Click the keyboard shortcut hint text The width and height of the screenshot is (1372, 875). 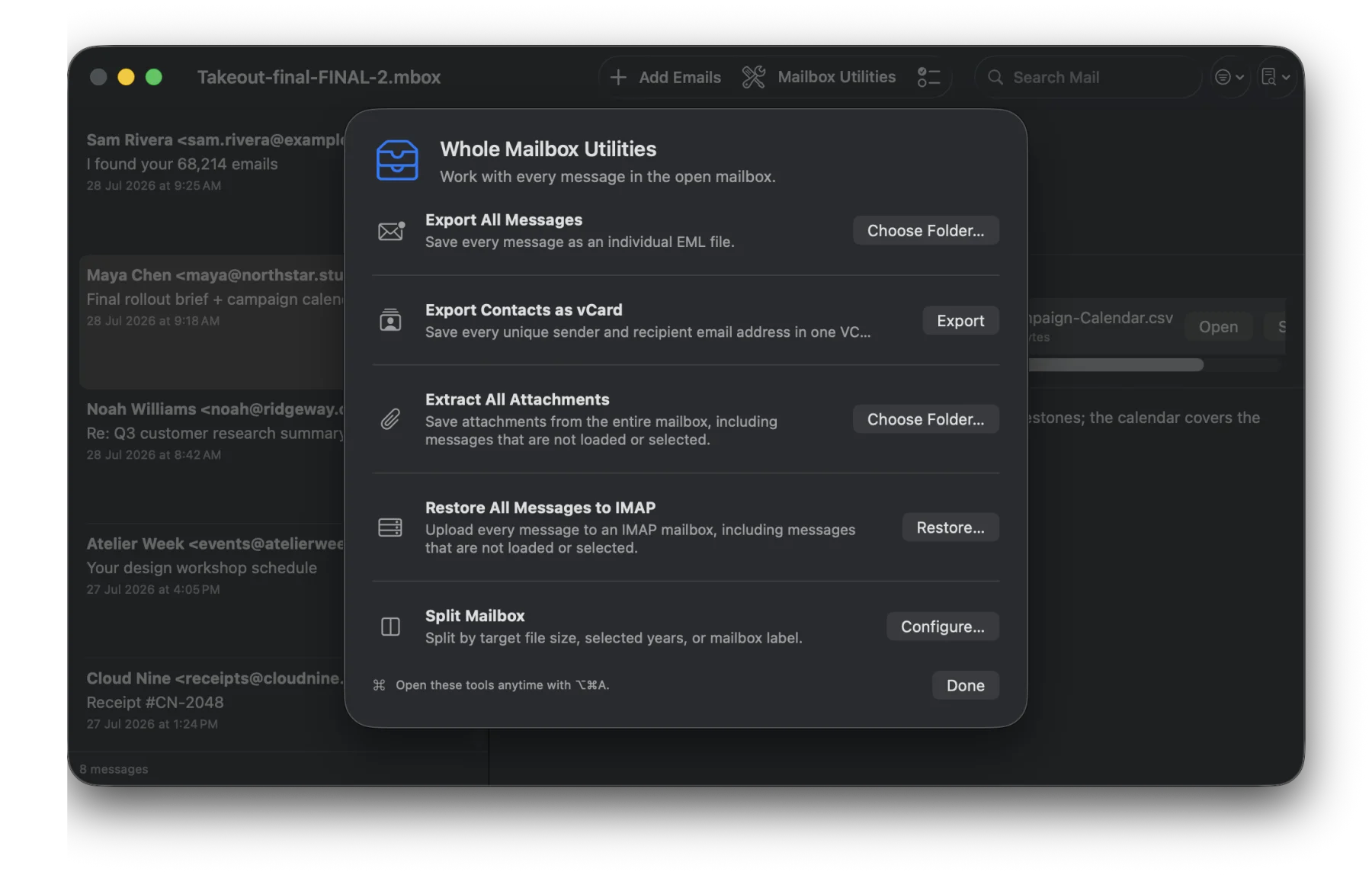[502, 685]
